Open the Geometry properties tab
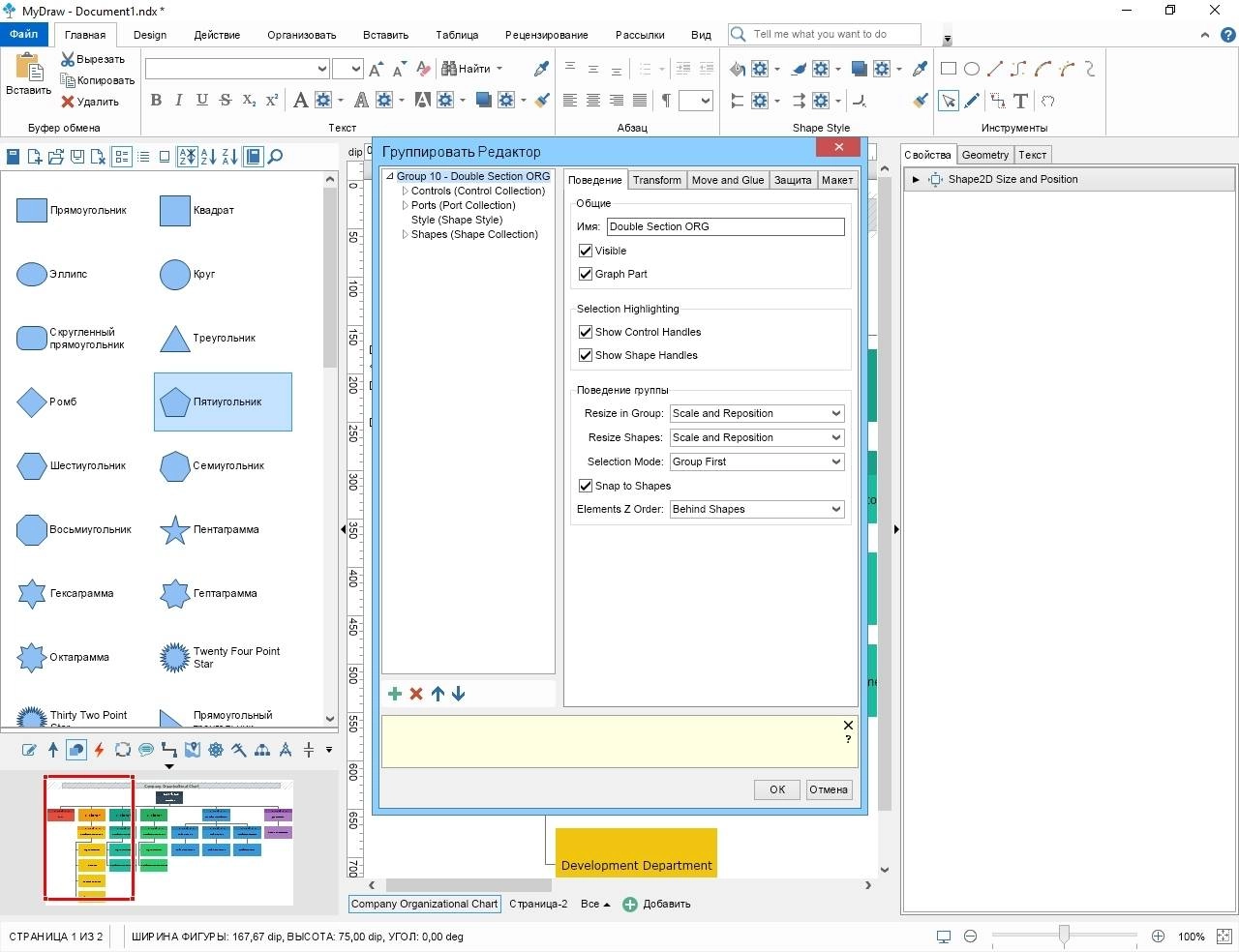Screen dimensions: 1239x952 coord(985,155)
